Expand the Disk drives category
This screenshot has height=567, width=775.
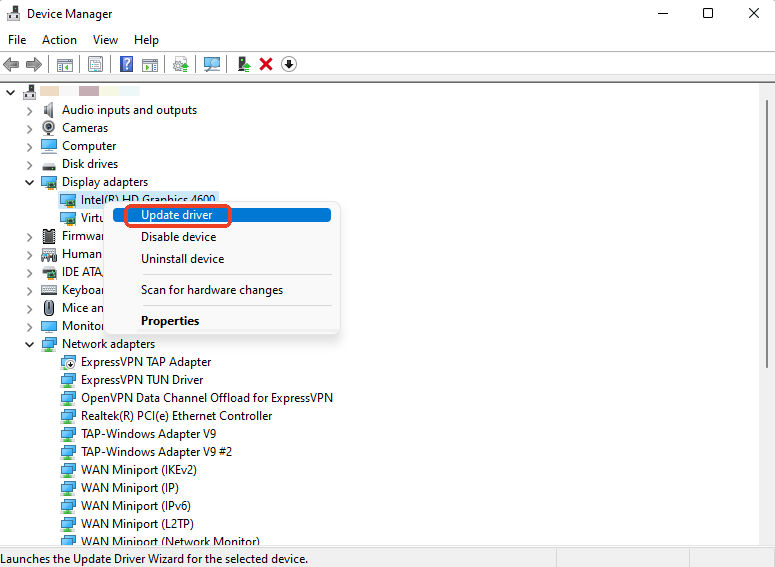(x=29, y=165)
